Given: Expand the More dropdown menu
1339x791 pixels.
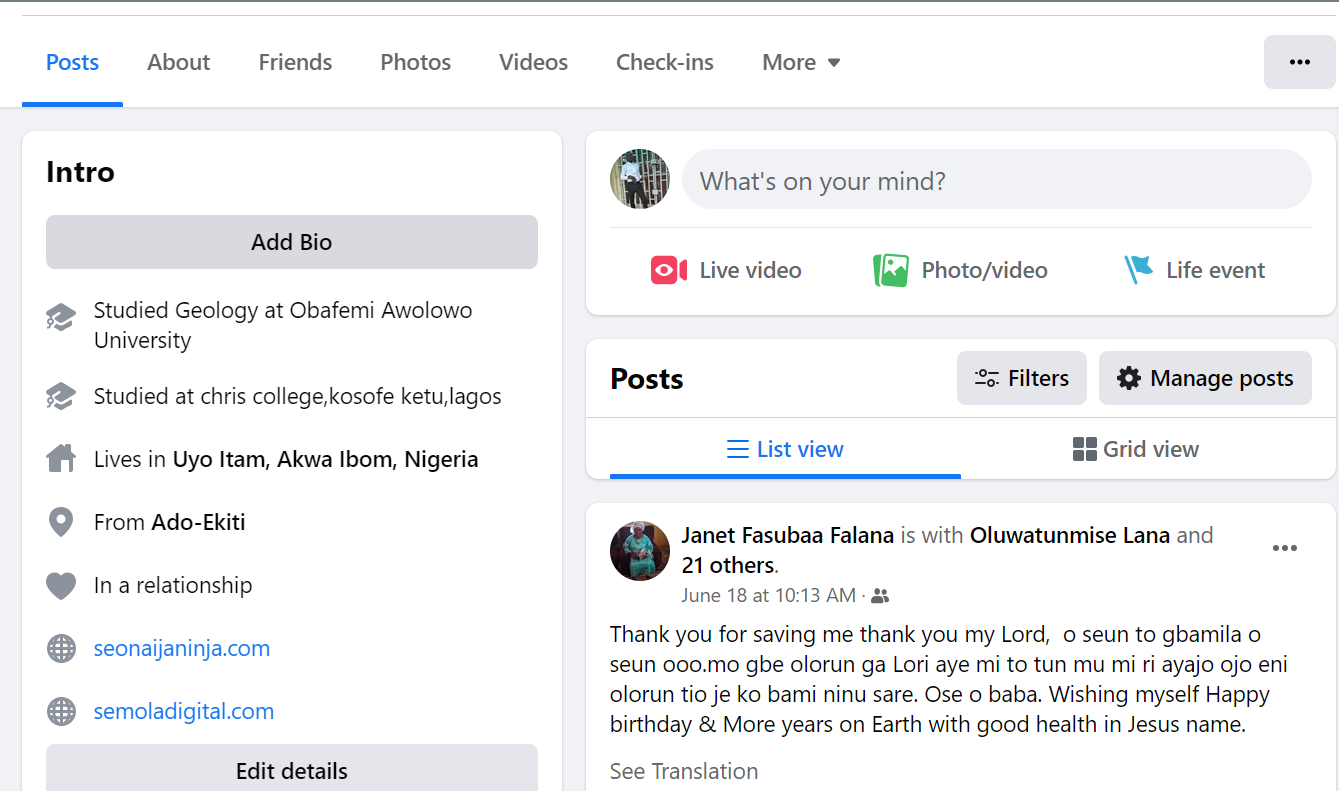Looking at the screenshot, I should coord(801,62).
